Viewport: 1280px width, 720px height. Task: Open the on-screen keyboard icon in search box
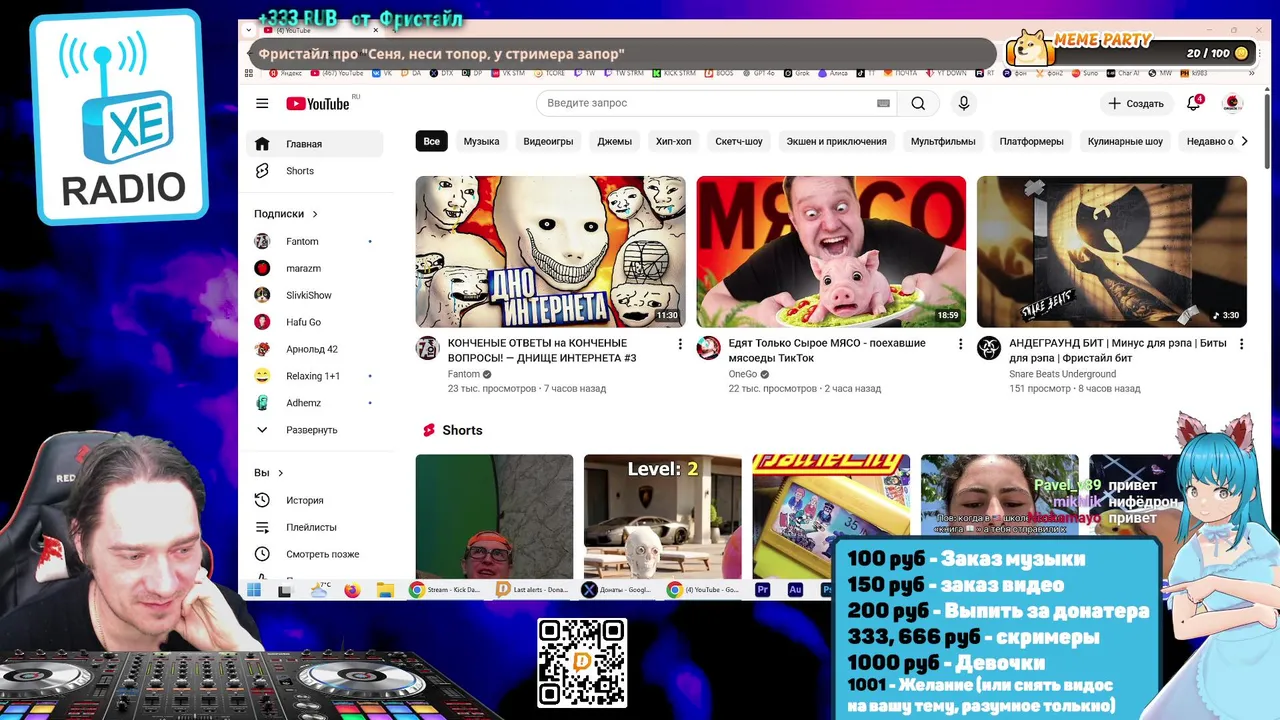pos(883,103)
